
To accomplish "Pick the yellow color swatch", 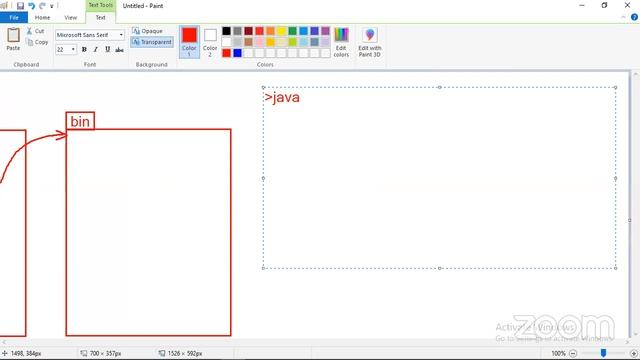I will (282, 31).
